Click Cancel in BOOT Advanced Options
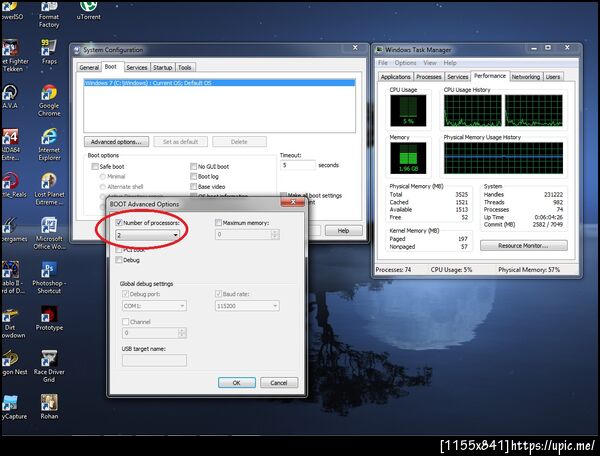 click(x=279, y=383)
